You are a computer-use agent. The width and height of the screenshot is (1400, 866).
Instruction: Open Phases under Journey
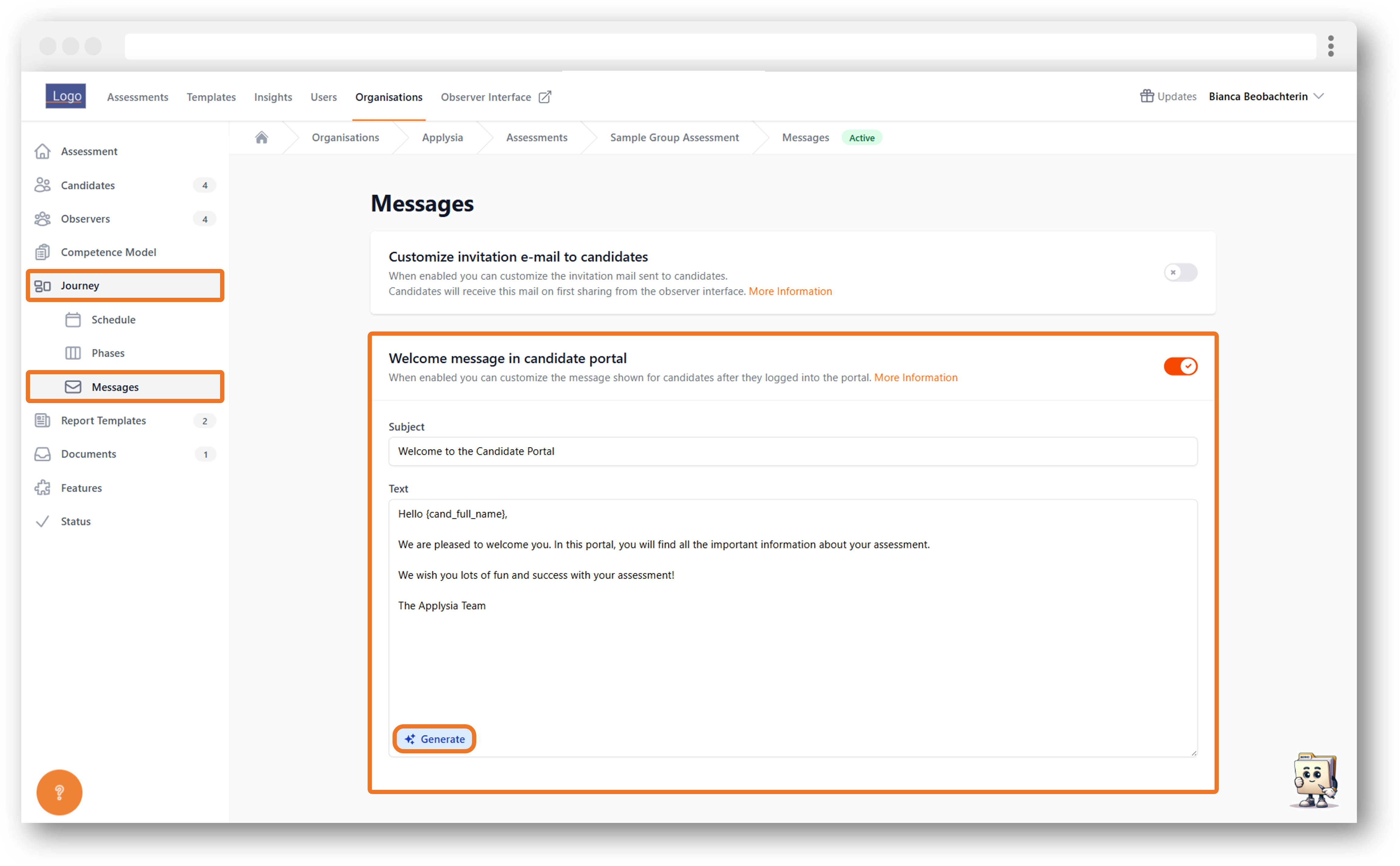click(125, 353)
